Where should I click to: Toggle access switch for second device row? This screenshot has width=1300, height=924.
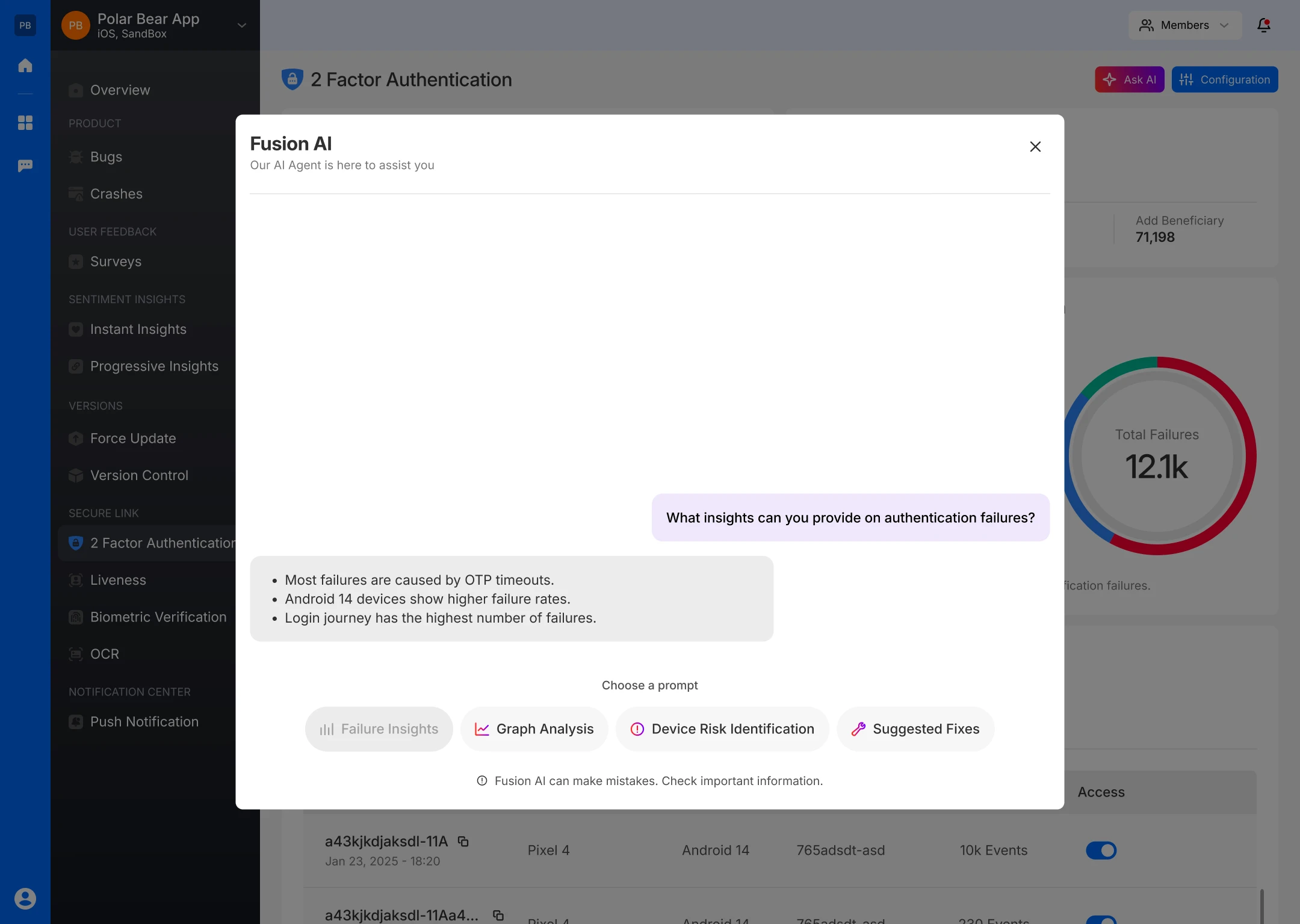coord(1101,919)
